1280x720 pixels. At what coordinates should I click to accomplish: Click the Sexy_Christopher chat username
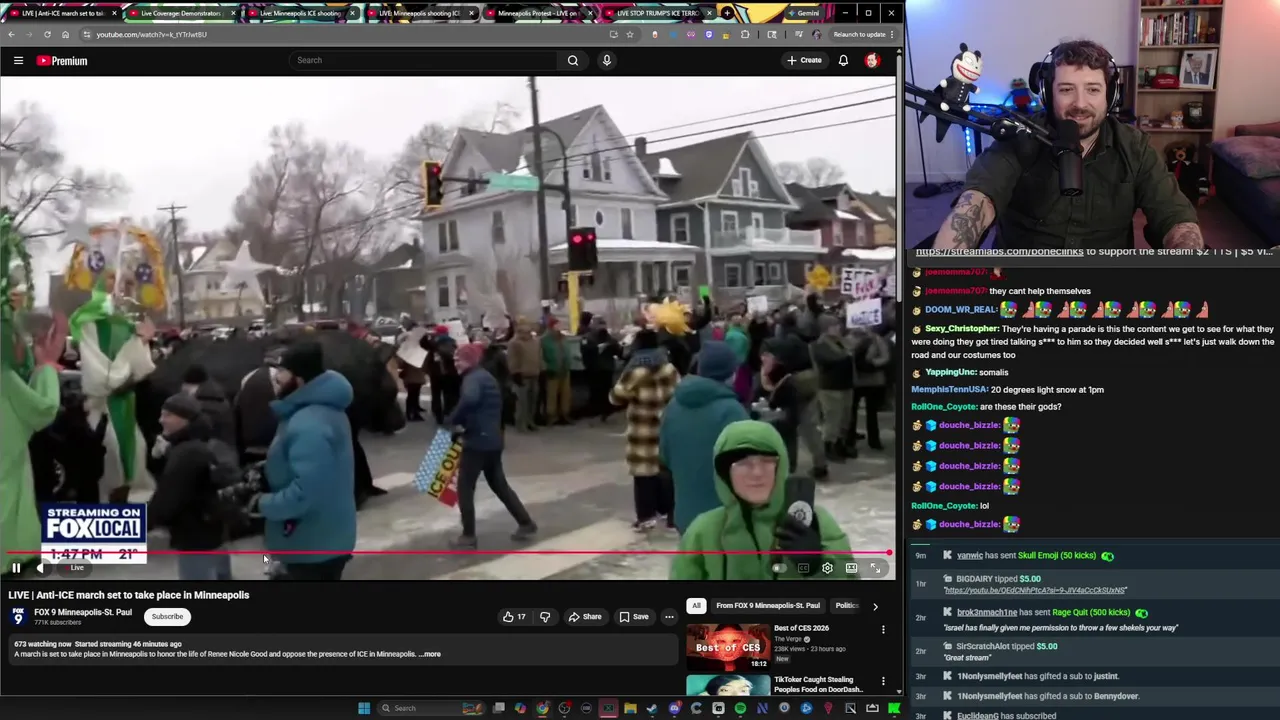962,329
